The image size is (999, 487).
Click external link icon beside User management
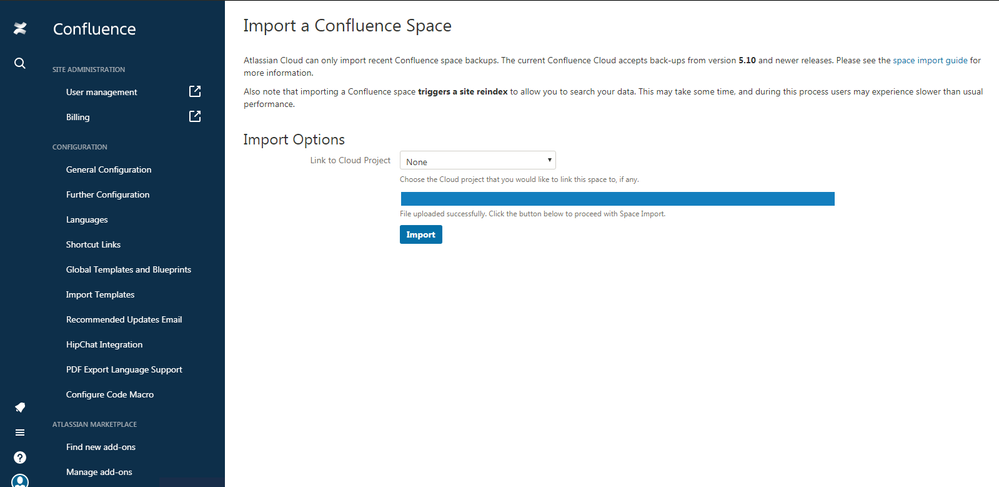point(195,92)
